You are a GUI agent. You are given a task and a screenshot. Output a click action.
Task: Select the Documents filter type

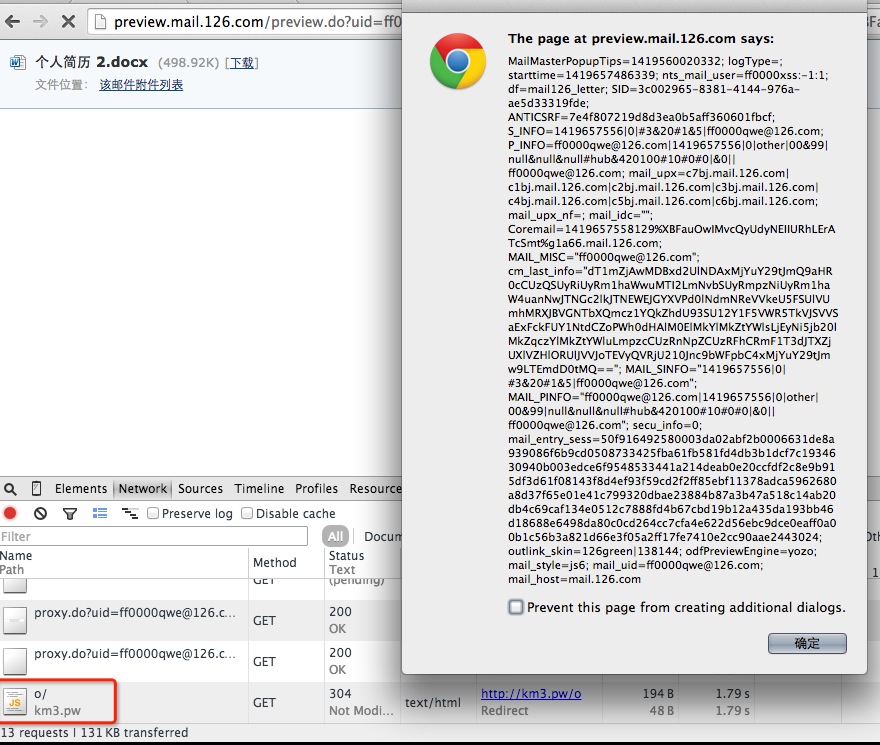(x=383, y=536)
